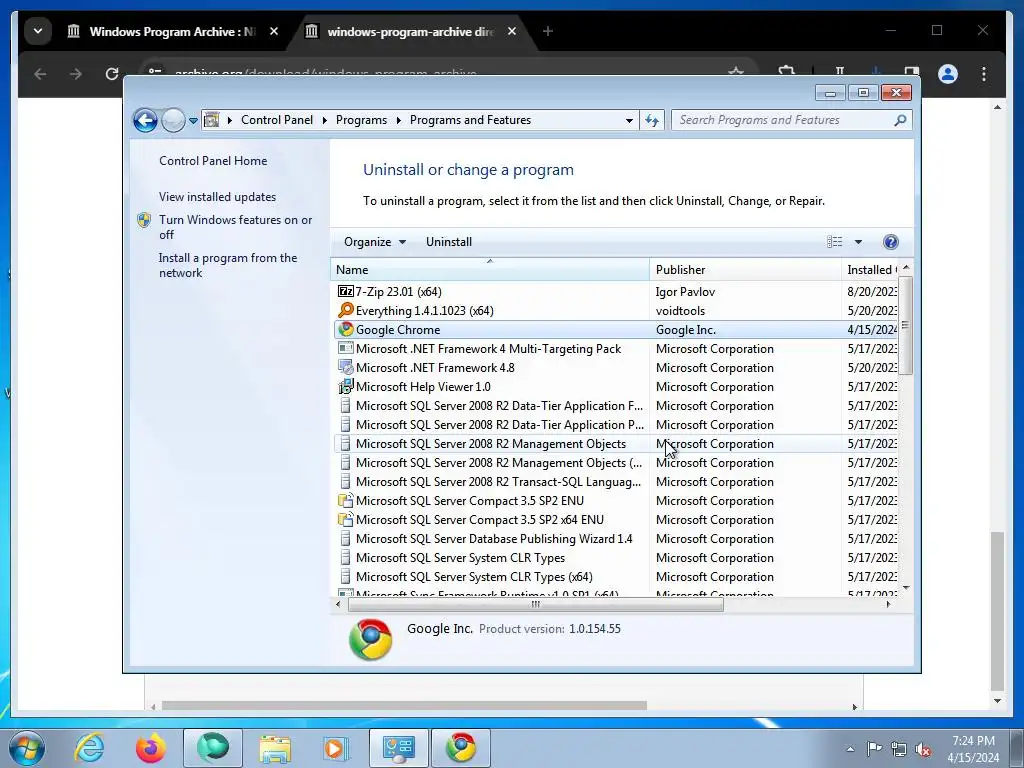The width and height of the screenshot is (1024, 768).
Task: Open Windows Explorer folder on taskbar
Action: tap(275, 748)
